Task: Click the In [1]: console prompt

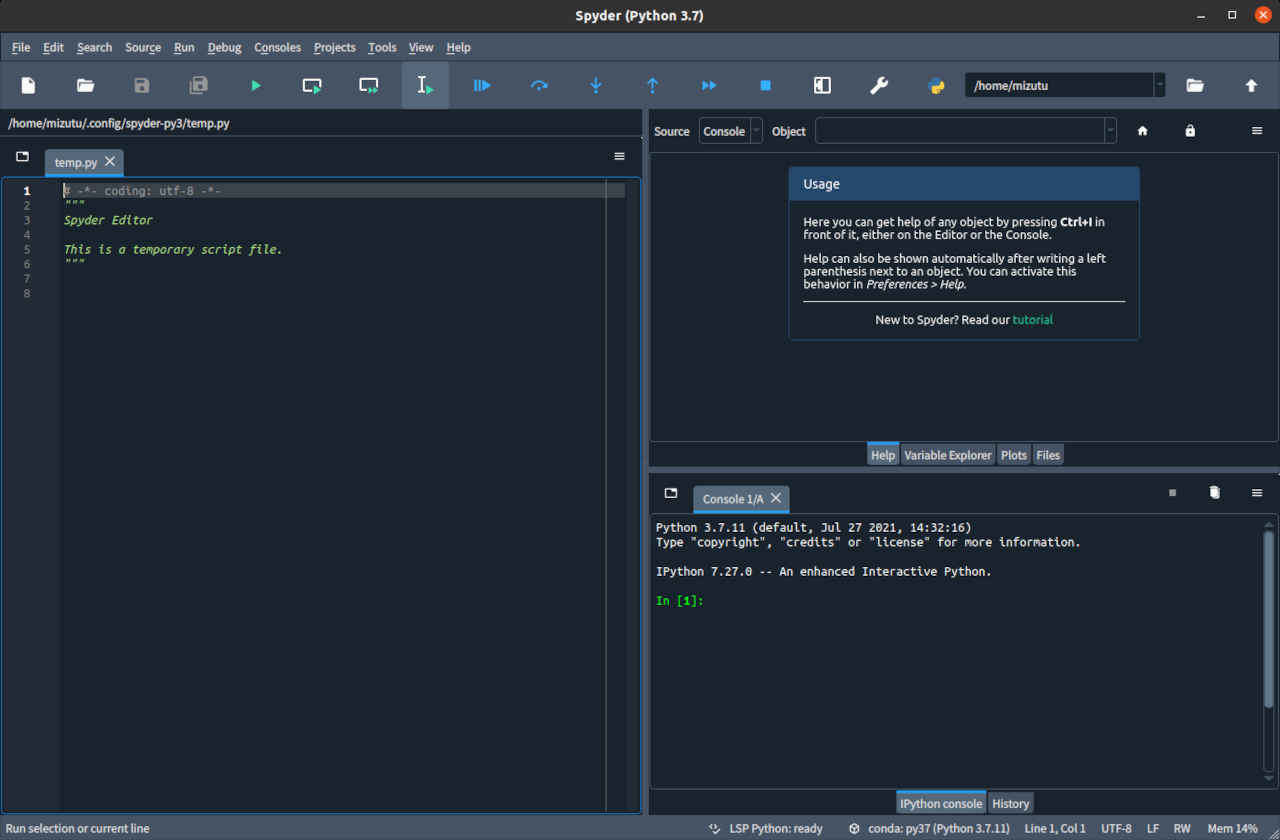Action: 680,601
